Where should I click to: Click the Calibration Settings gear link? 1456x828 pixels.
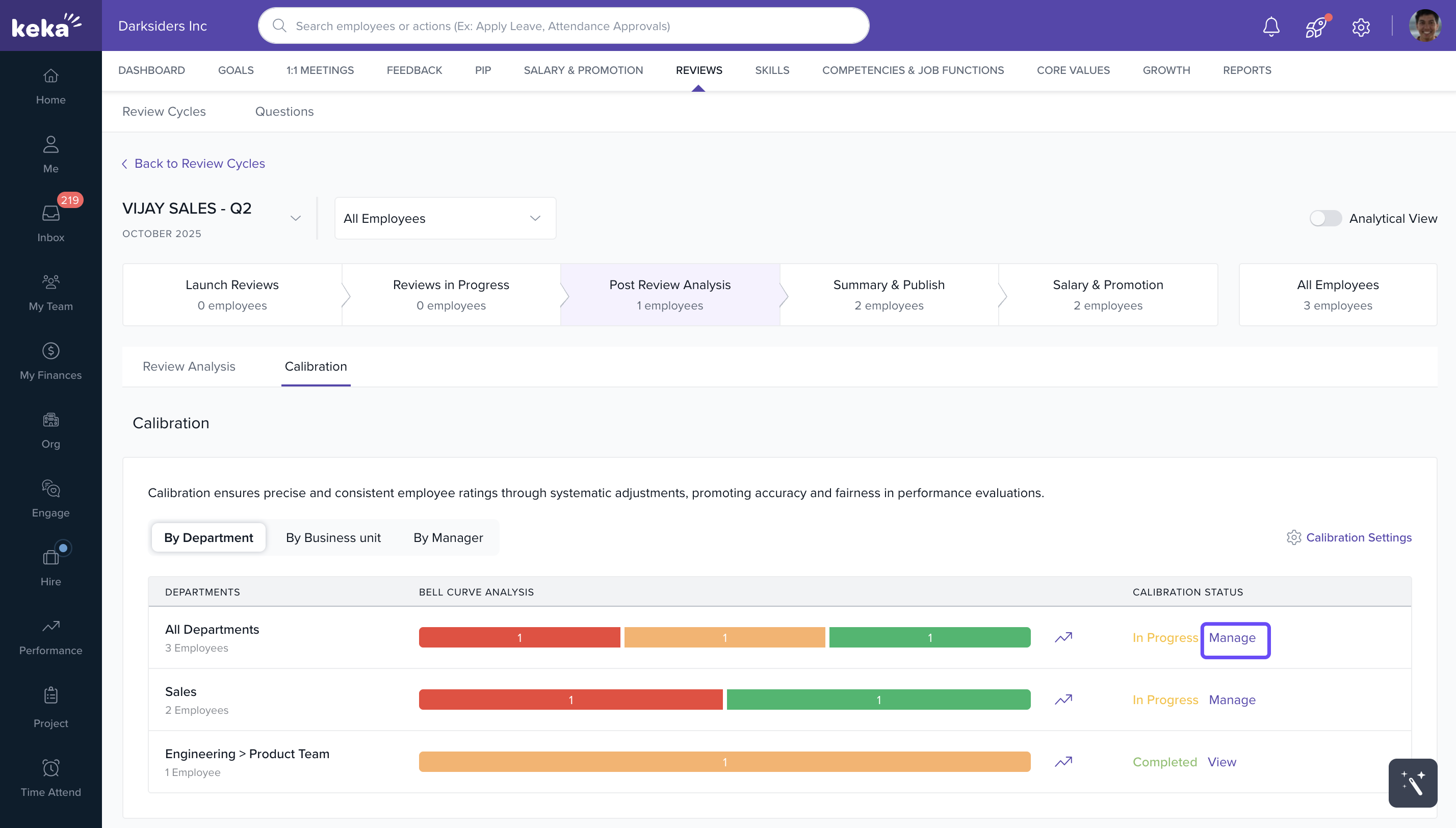pyautogui.click(x=1348, y=537)
